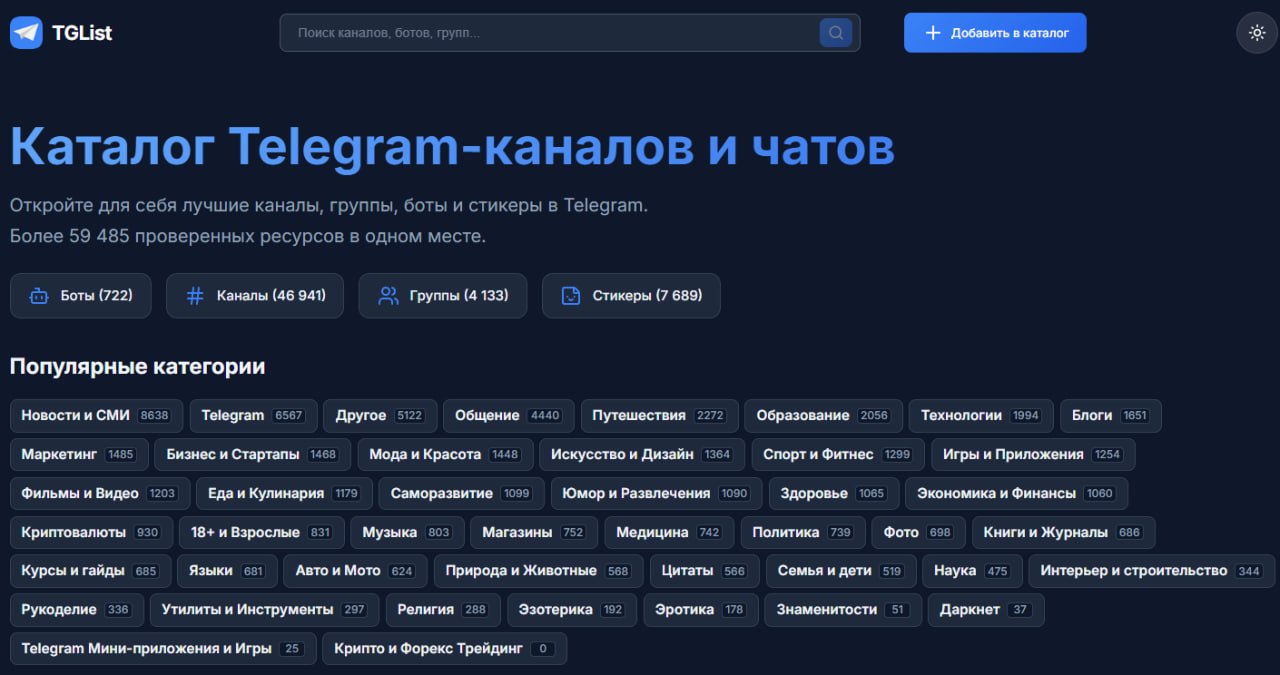Open the Книги и Журналы category
The width and height of the screenshot is (1280, 675).
pyautogui.click(x=1064, y=533)
